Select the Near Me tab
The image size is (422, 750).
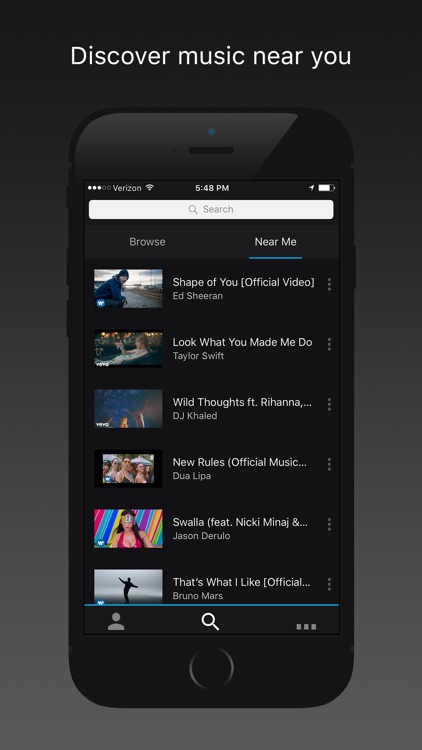[276, 242]
